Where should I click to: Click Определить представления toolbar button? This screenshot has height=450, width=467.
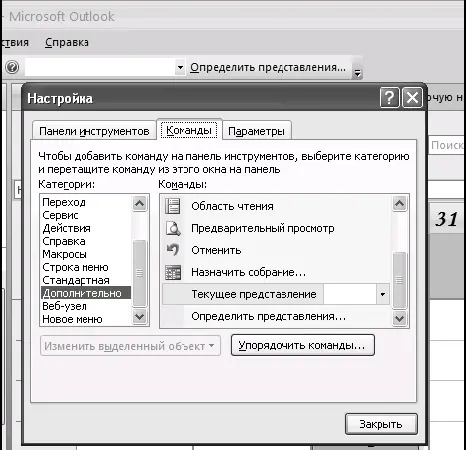tap(268, 67)
